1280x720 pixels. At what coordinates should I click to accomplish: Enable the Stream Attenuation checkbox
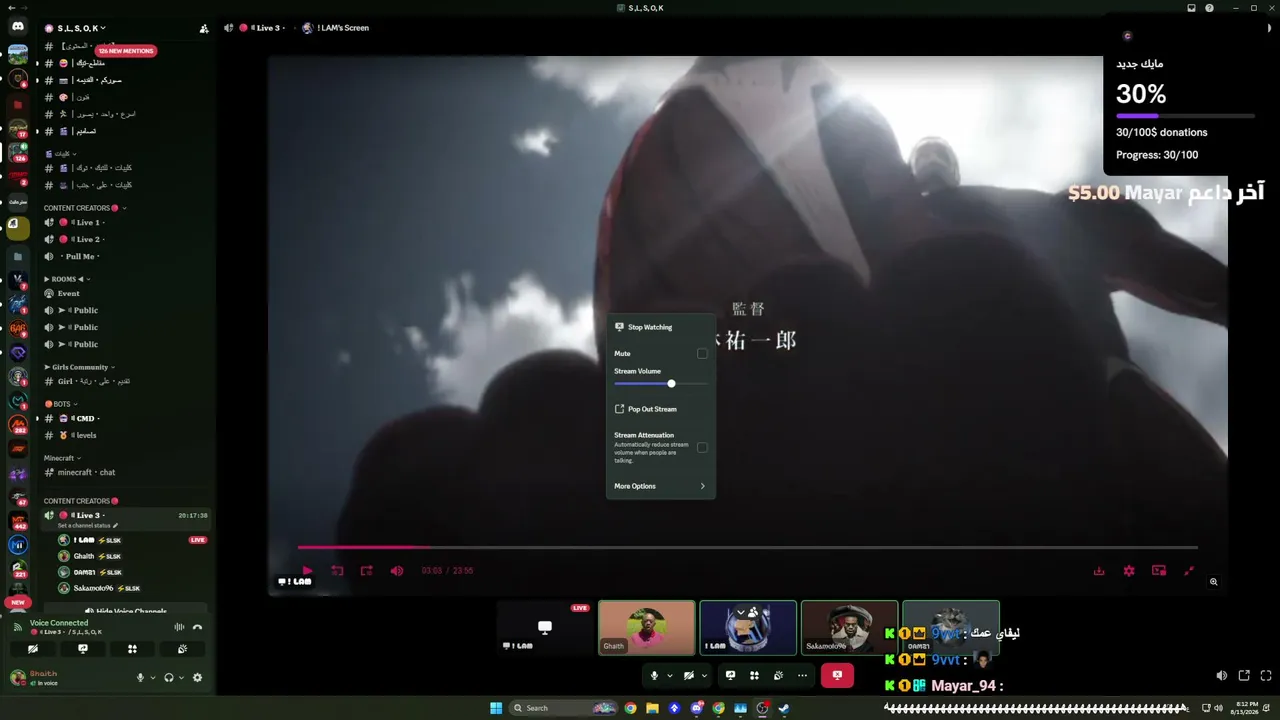(702, 447)
